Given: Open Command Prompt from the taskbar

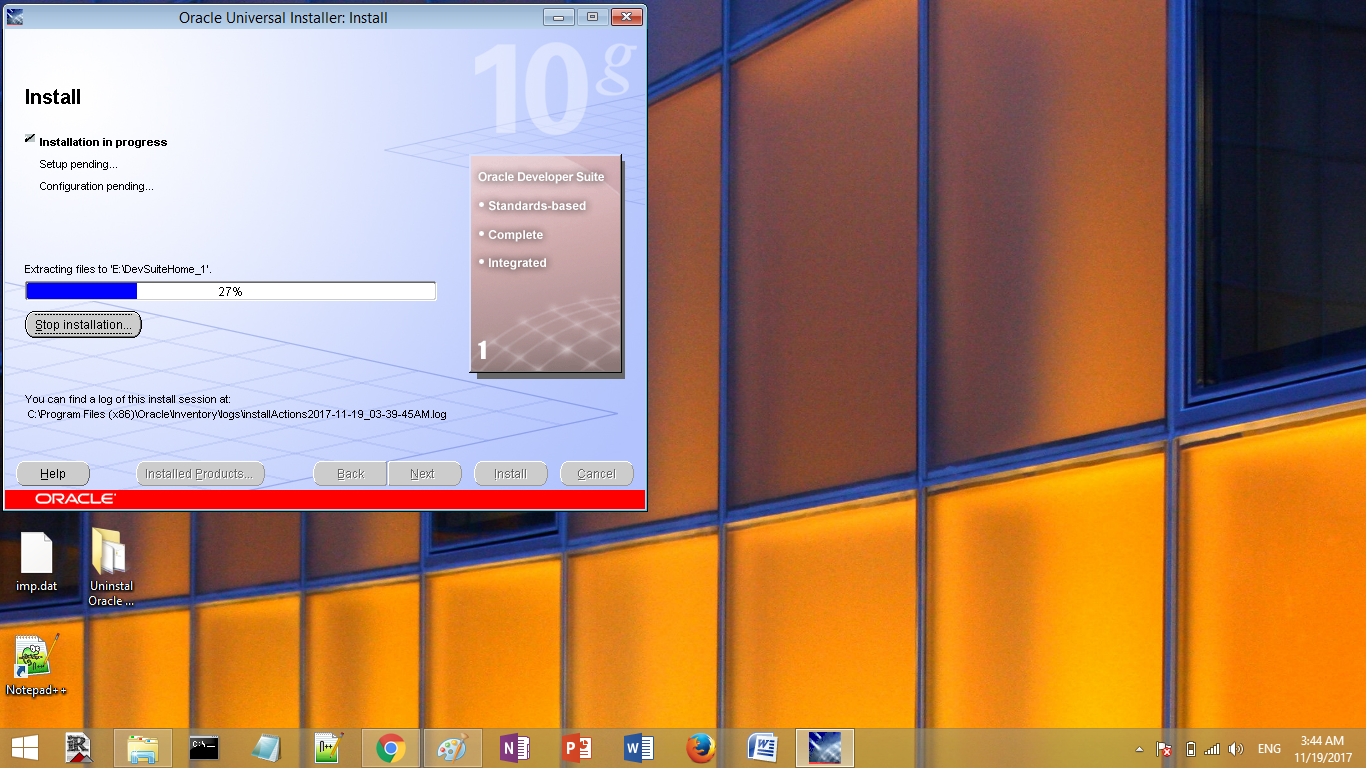Looking at the screenshot, I should (x=205, y=747).
